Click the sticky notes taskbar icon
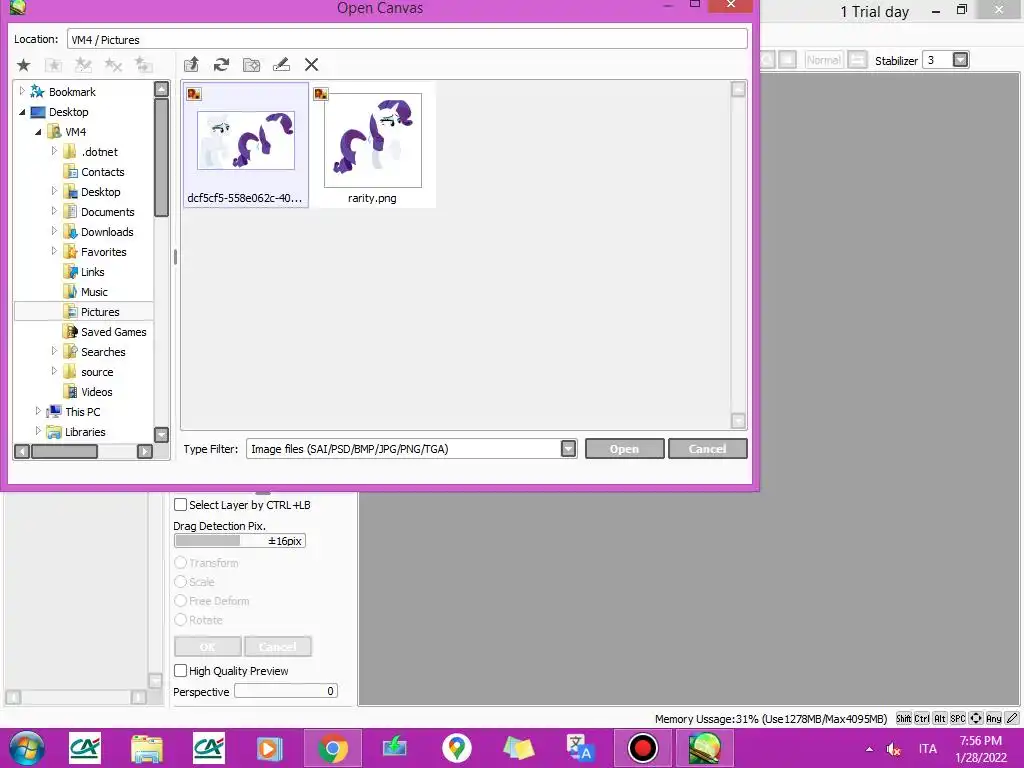Screen dimensions: 1024x768 click(519, 748)
